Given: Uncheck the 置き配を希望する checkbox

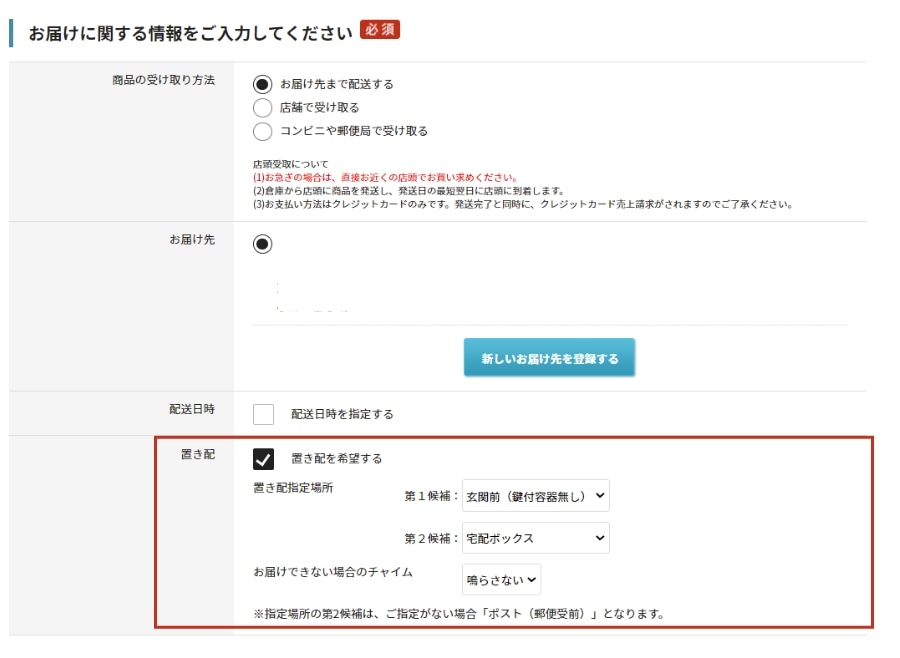Looking at the screenshot, I should point(263,459).
